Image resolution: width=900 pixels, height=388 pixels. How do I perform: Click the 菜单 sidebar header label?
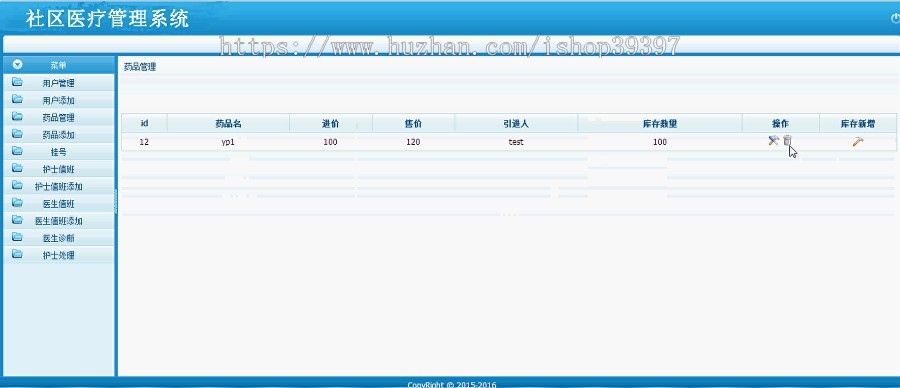(59, 65)
